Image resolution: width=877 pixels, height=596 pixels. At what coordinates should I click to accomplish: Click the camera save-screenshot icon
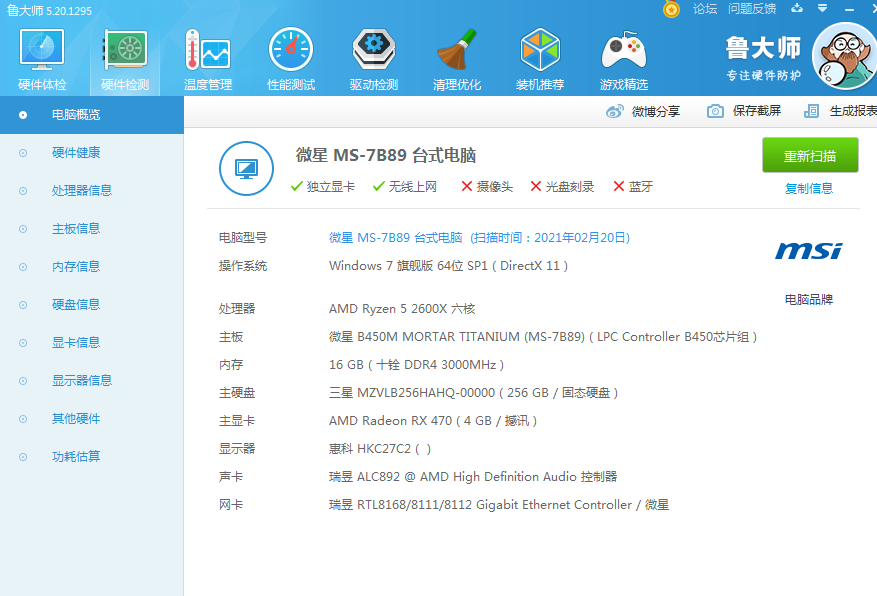pos(715,111)
